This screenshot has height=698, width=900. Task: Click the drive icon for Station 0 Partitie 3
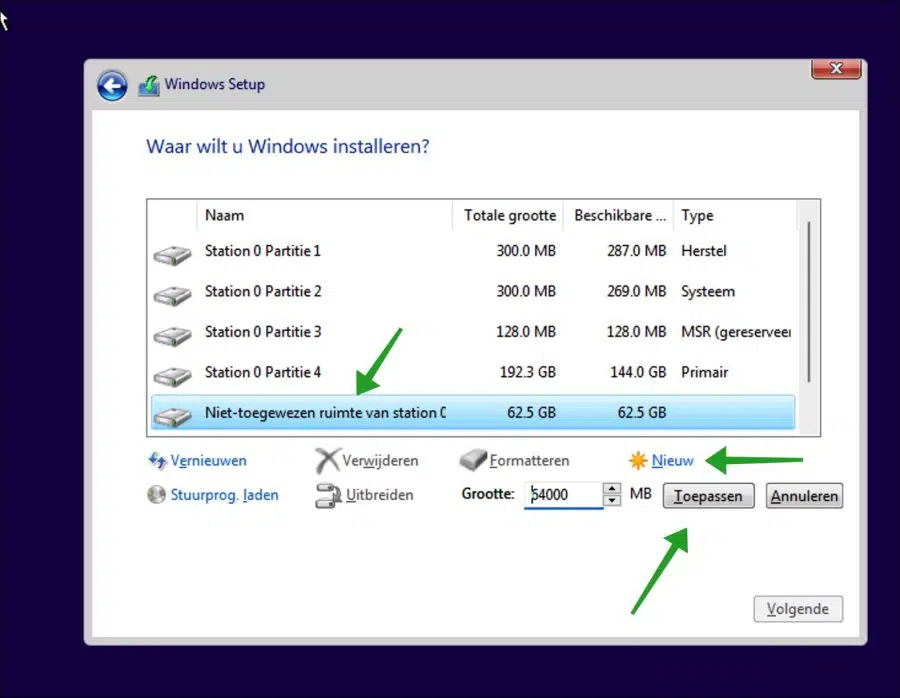coord(172,335)
